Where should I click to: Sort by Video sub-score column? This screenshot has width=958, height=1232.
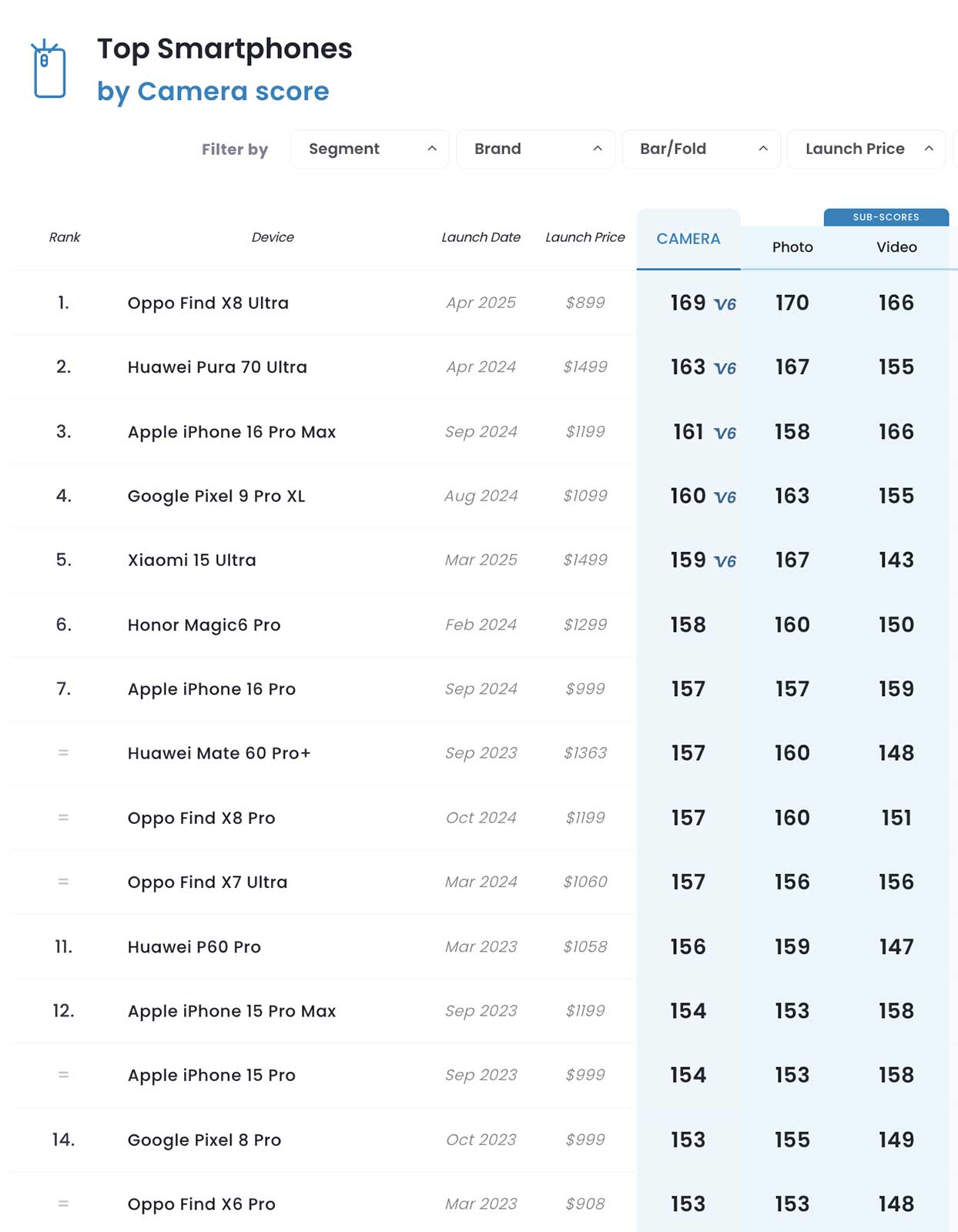click(x=896, y=247)
